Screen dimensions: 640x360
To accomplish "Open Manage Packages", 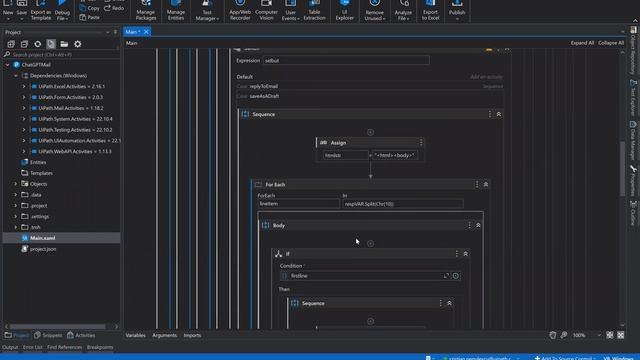I will click(146, 11).
